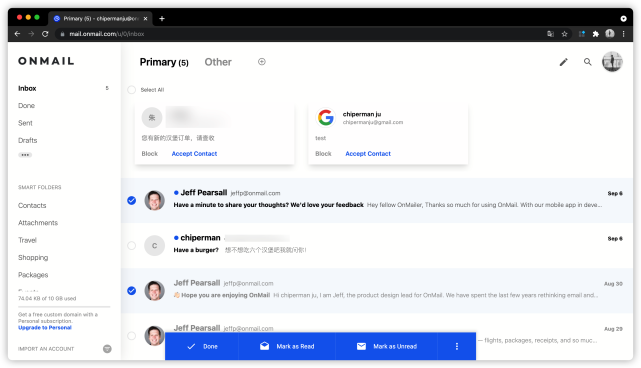Image resolution: width=641 pixels, height=368 pixels.
Task: Bookmark page with star icon
Action: tap(565, 34)
